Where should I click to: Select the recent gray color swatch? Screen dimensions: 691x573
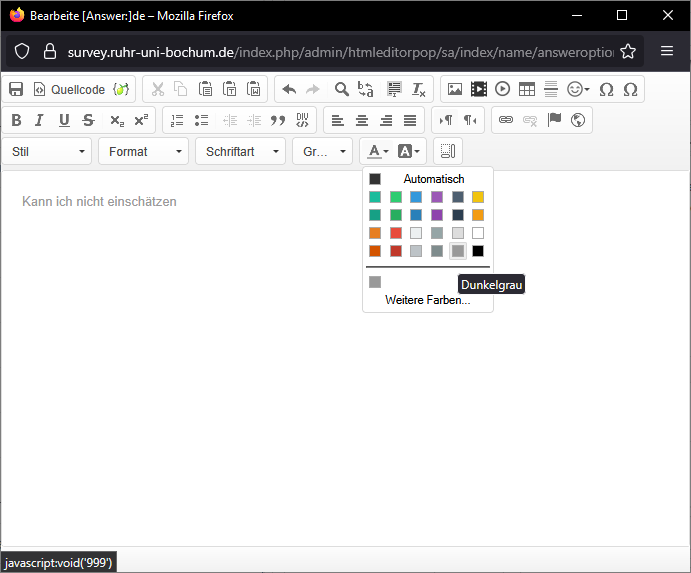point(375,282)
